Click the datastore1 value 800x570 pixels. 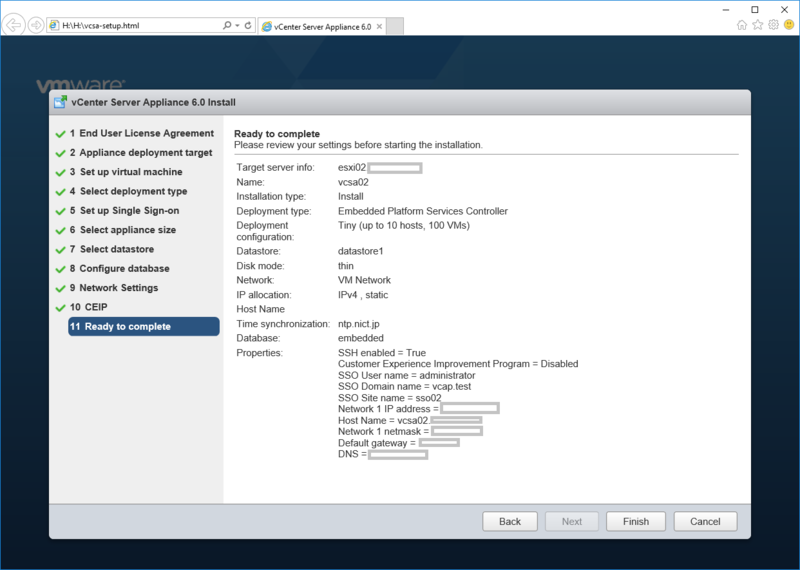click(360, 251)
